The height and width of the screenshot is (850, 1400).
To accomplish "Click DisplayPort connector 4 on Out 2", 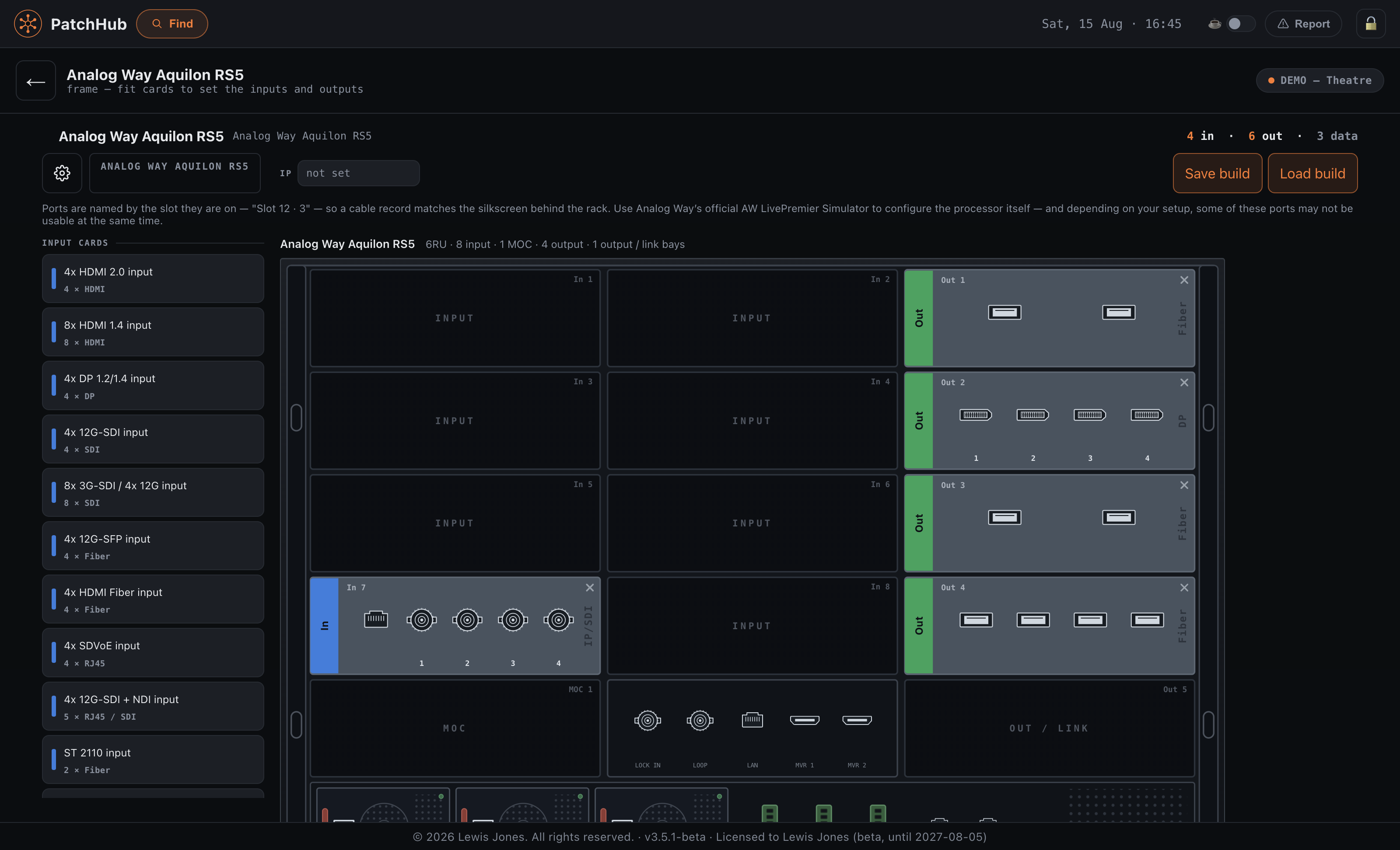I will 1147,415.
